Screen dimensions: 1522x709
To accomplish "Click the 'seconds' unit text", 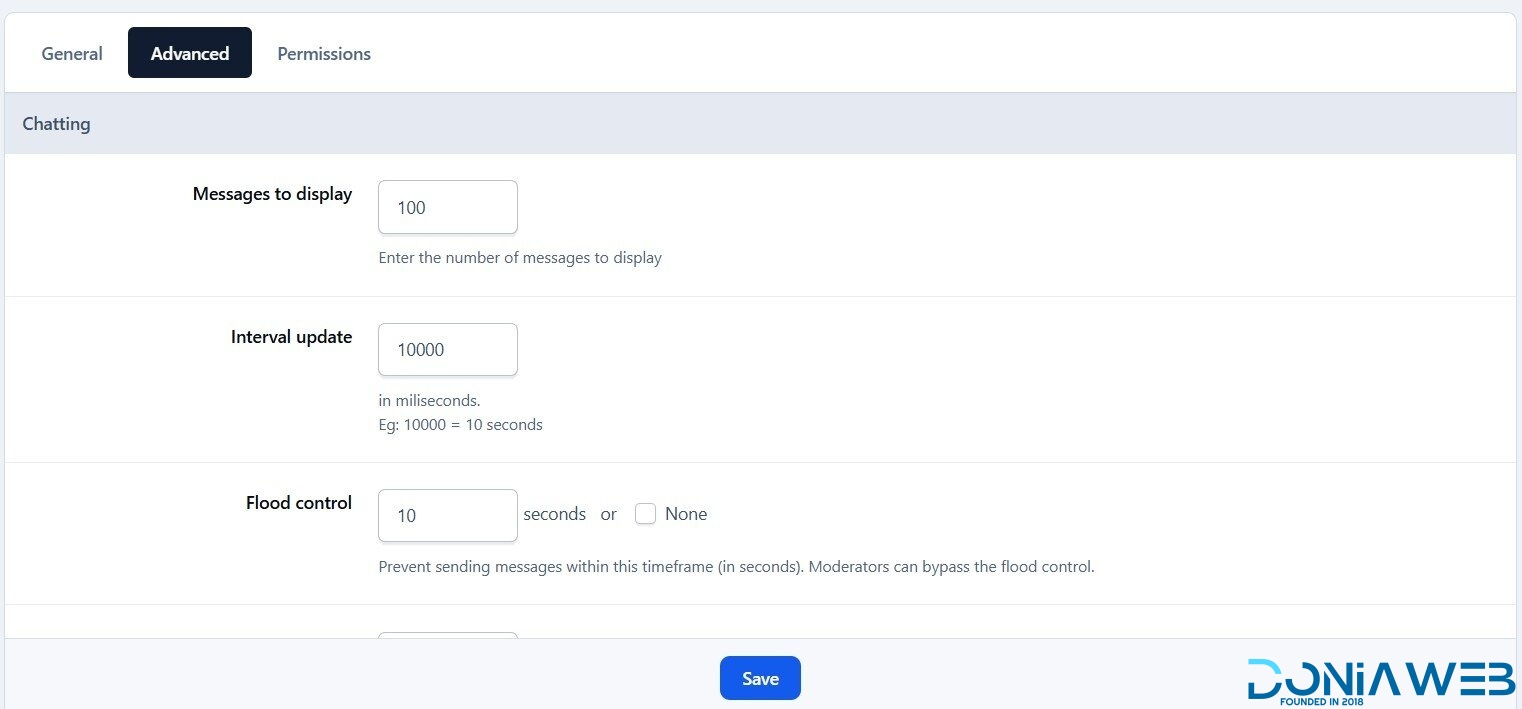I will [554, 514].
